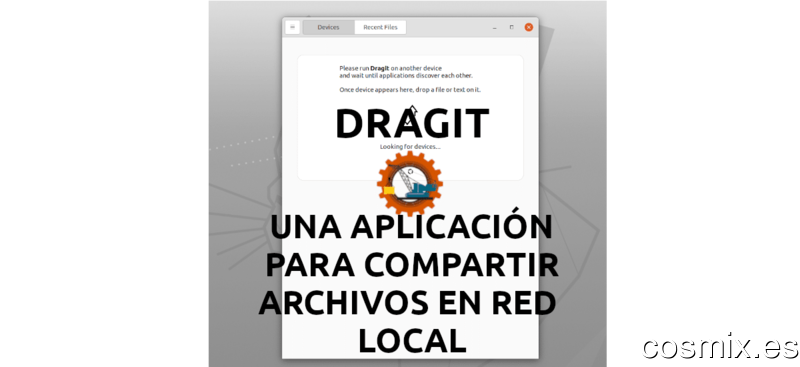Click the 'ARCHIVOS EN RED' caption line

(407, 303)
